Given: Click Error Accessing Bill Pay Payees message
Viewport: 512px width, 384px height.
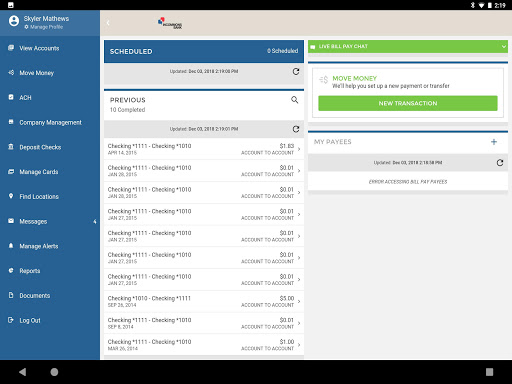Looking at the screenshot, I should [408, 182].
